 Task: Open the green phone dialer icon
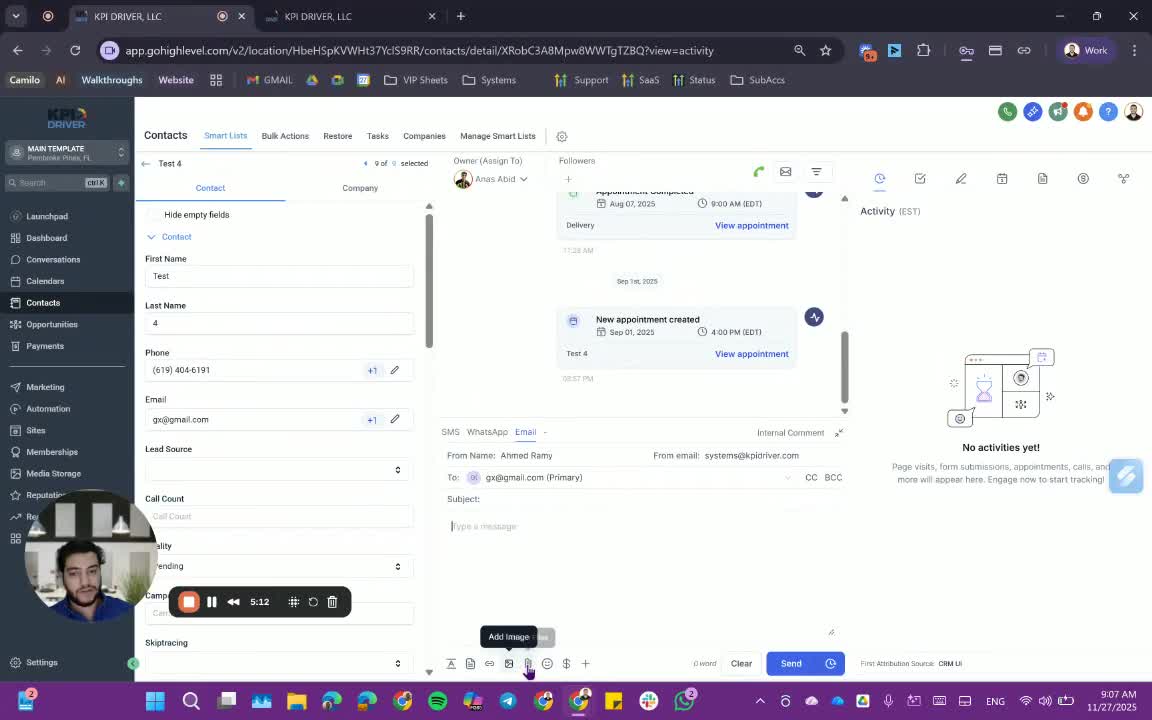pyautogui.click(x=1007, y=112)
